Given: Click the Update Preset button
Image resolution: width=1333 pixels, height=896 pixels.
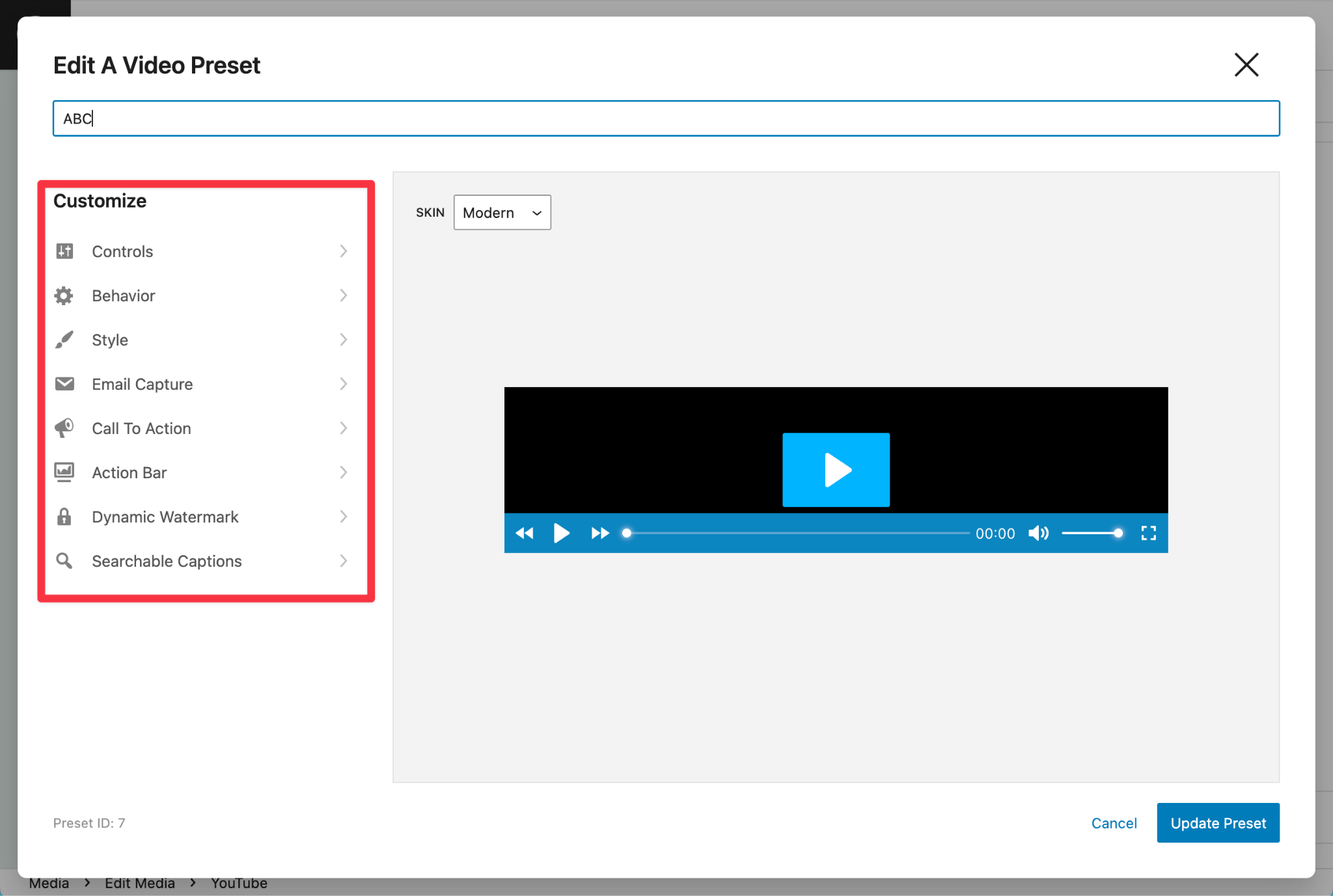Looking at the screenshot, I should pos(1218,822).
